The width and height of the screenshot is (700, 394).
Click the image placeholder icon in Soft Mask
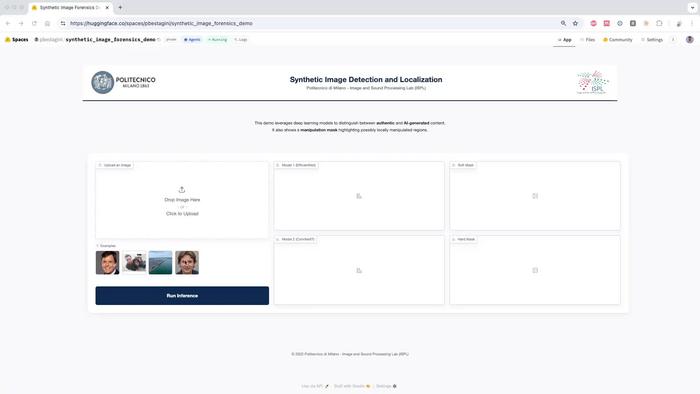tap(535, 196)
